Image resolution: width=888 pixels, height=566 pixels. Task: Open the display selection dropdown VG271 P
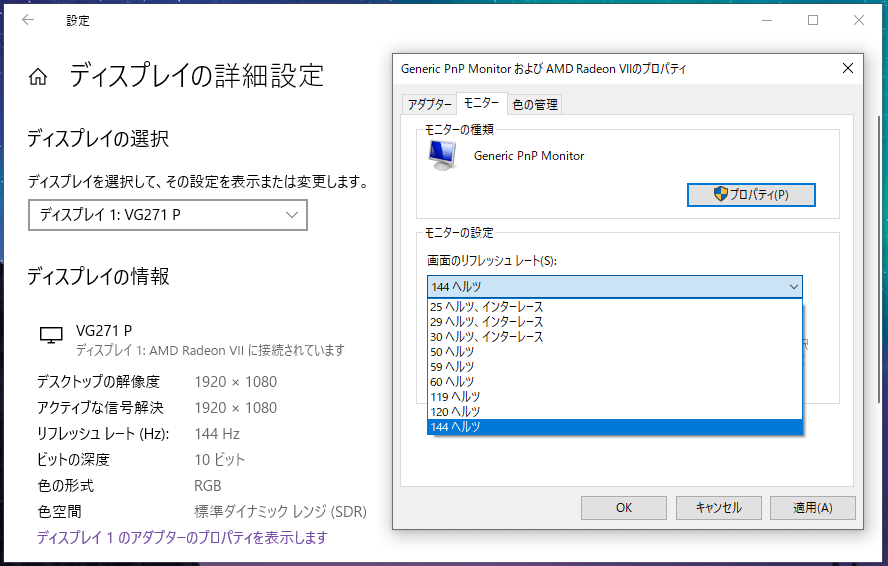tap(168, 215)
